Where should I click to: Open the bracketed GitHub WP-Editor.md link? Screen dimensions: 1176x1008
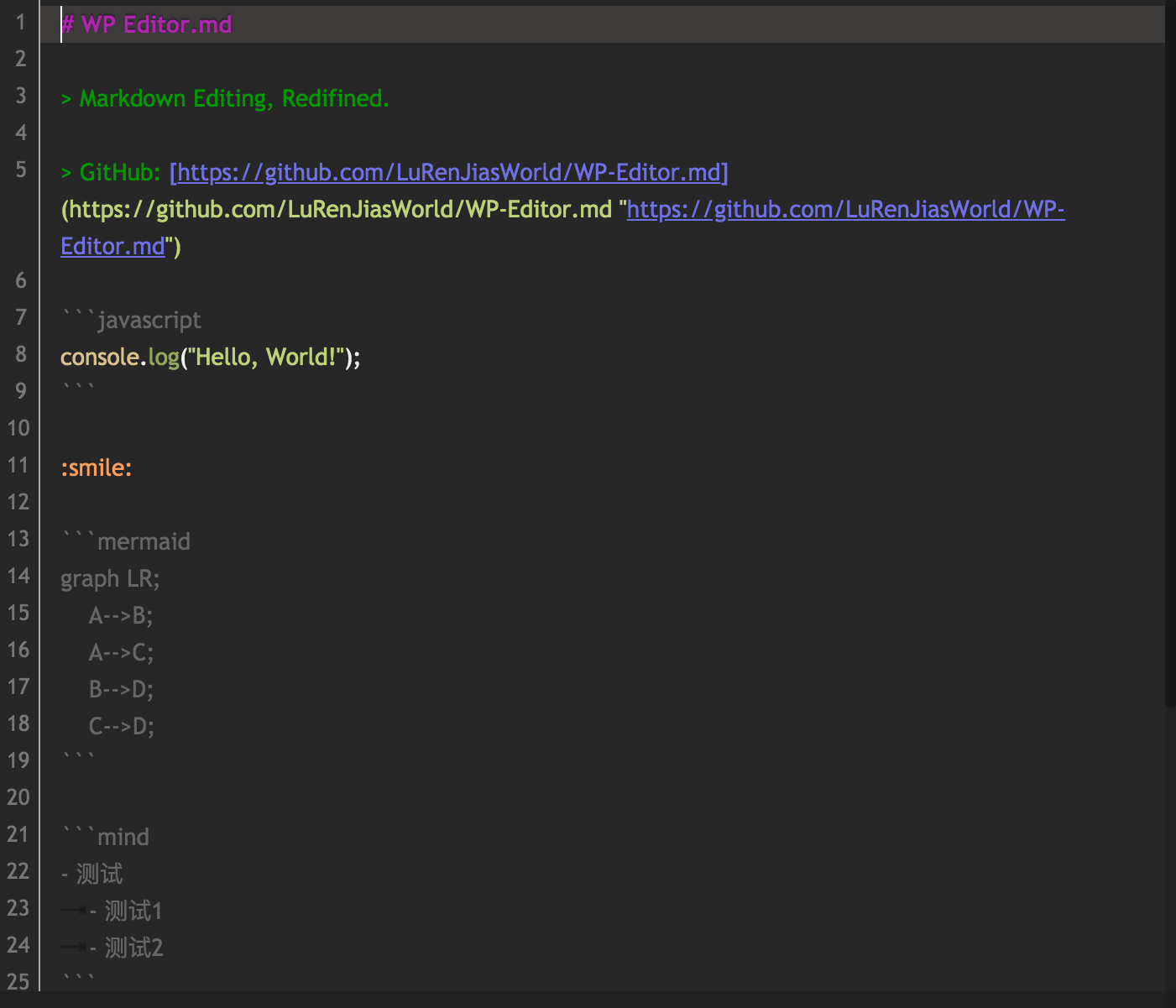449,172
